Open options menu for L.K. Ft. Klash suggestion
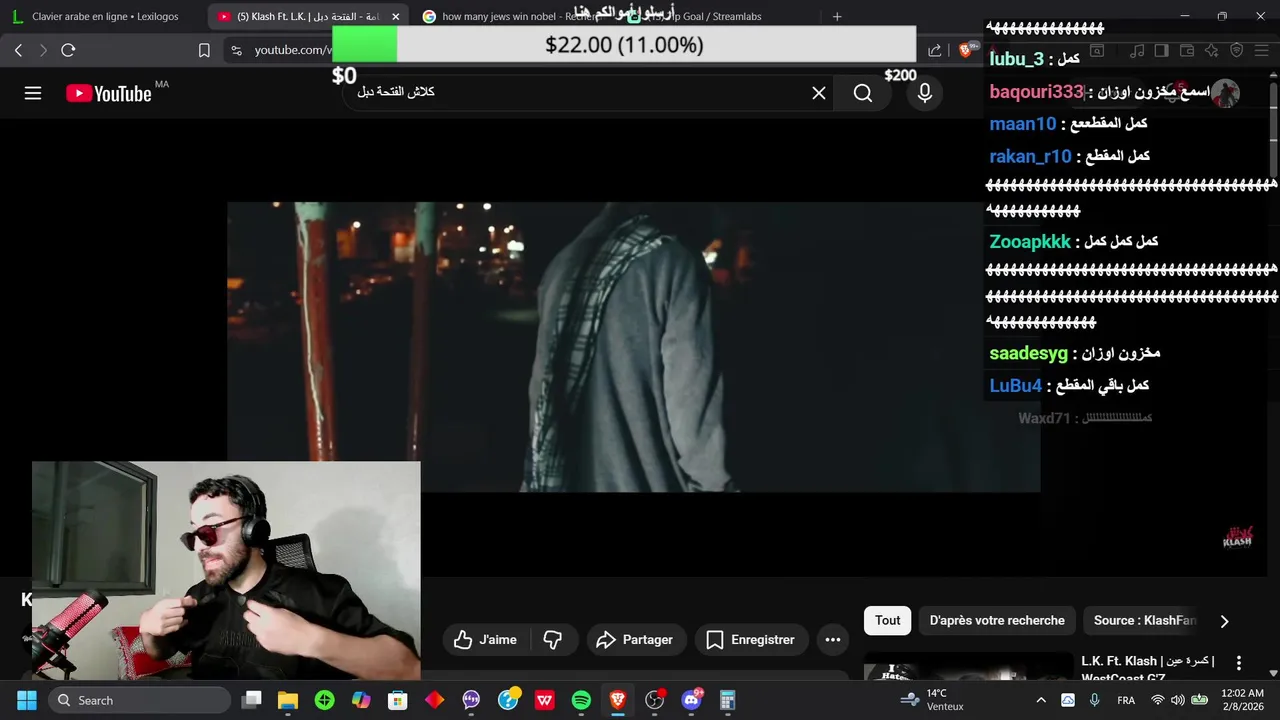Screen dimensions: 1280x720 [1239, 663]
